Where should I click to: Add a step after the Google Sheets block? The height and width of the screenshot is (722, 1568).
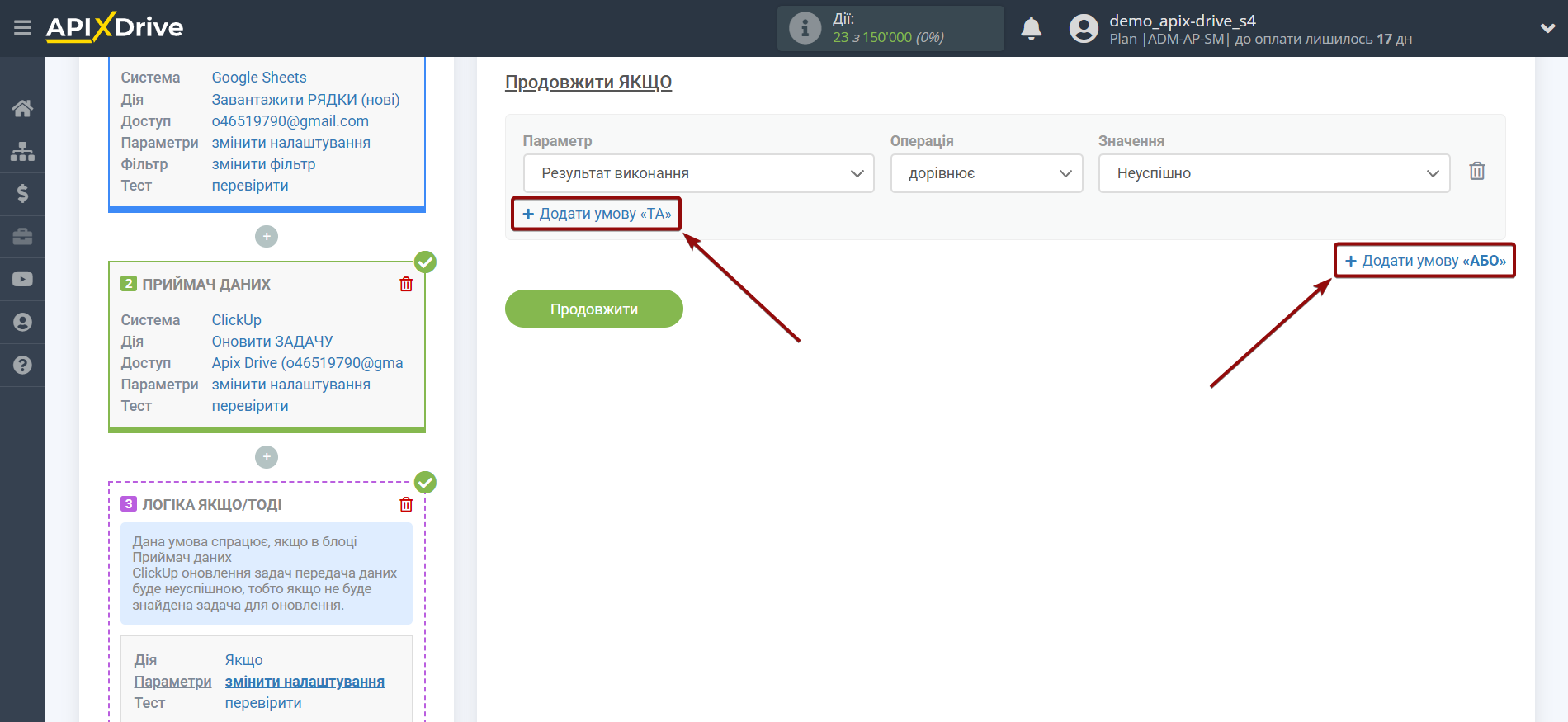click(267, 237)
